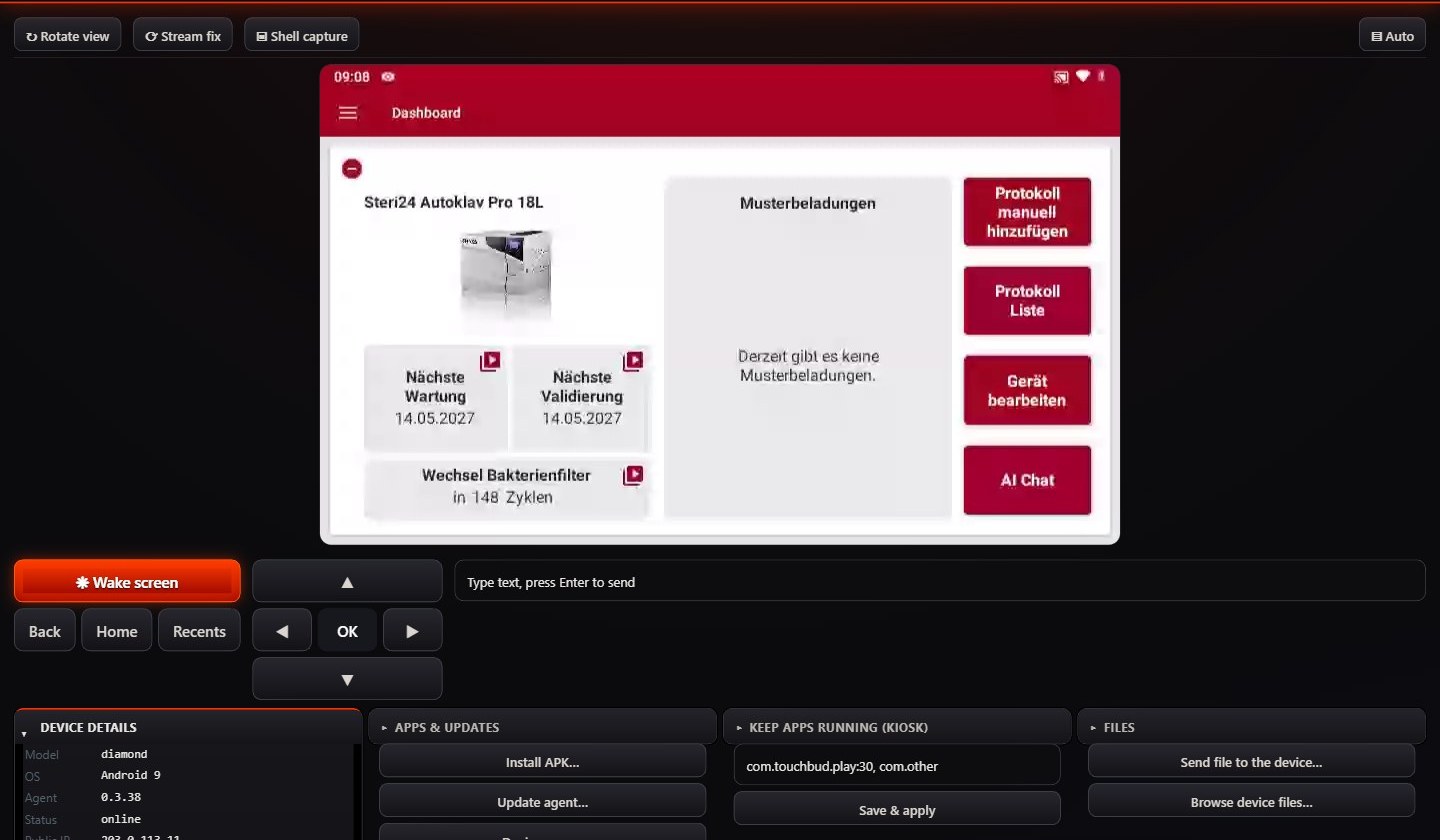Click the kiosk apps field with com.touchbud.play:30
The height and width of the screenshot is (840, 1440).
click(x=897, y=765)
